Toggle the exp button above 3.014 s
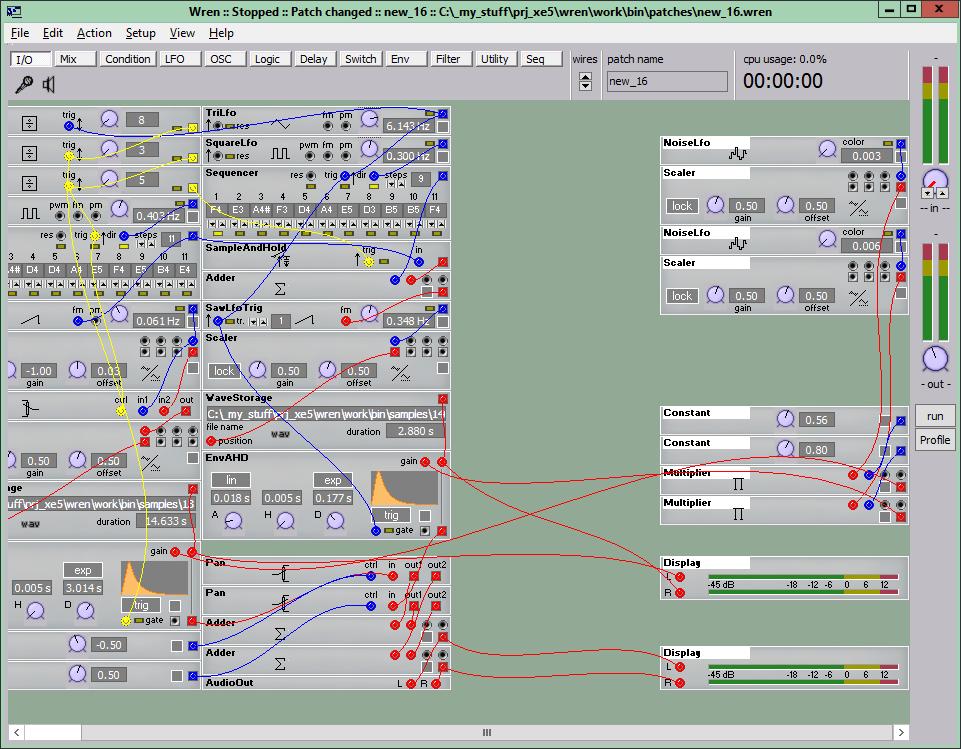This screenshot has height=749, width=961. point(83,570)
